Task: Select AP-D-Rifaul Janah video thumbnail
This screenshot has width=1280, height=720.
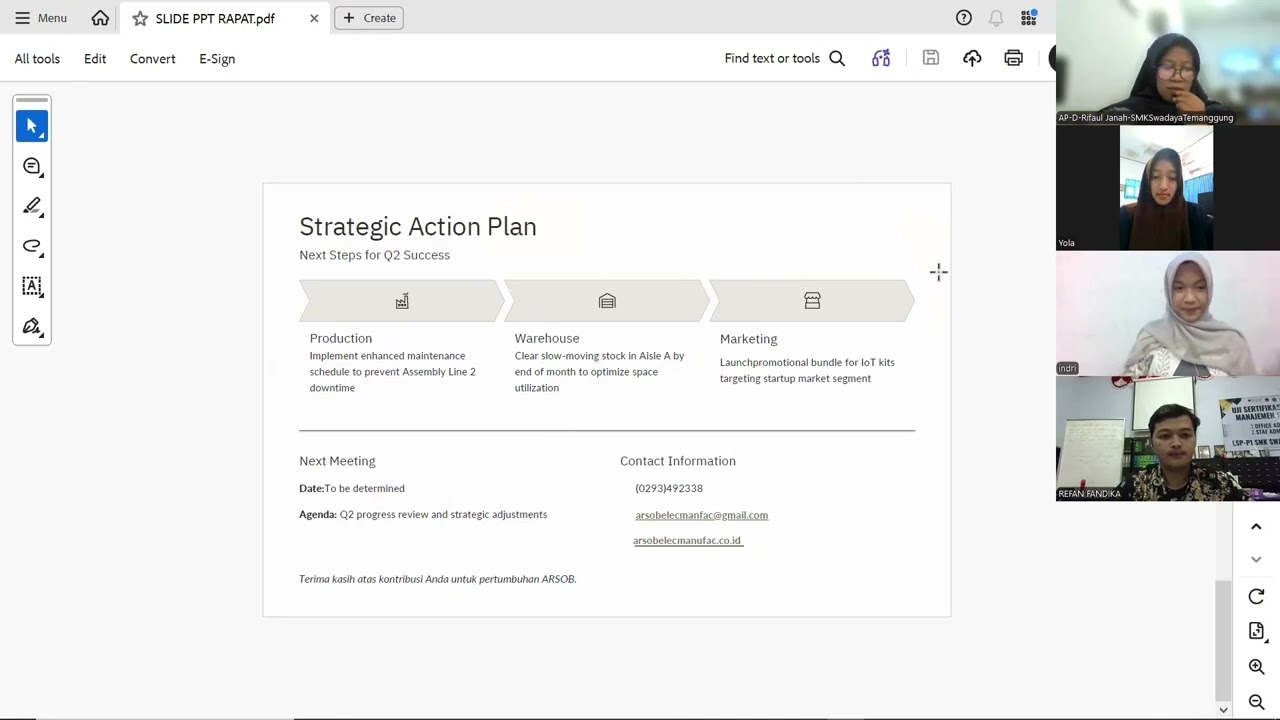Action: [x=1168, y=62]
